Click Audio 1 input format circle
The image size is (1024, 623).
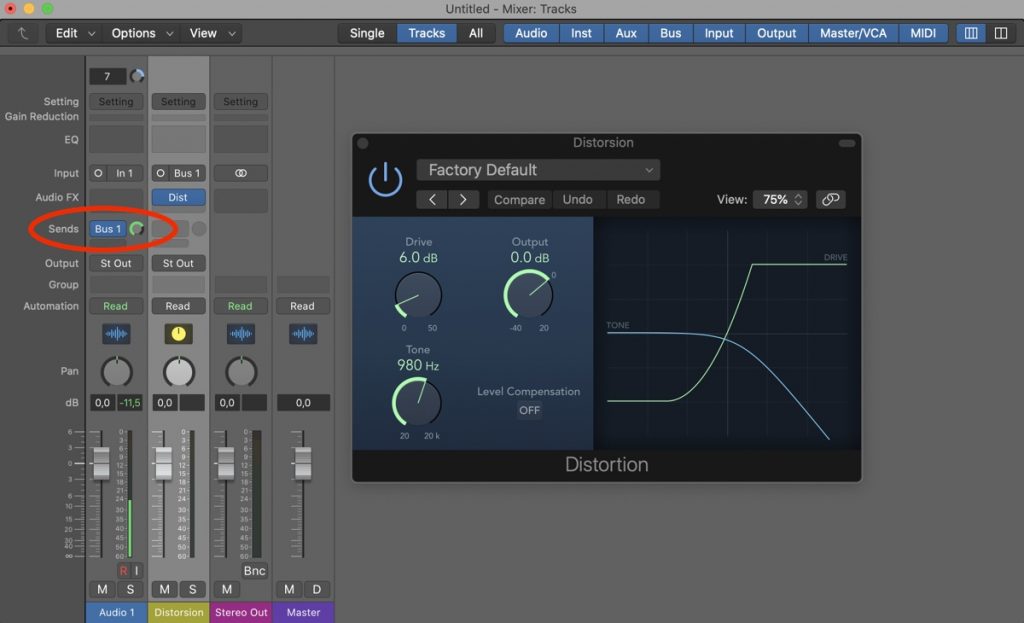point(98,173)
